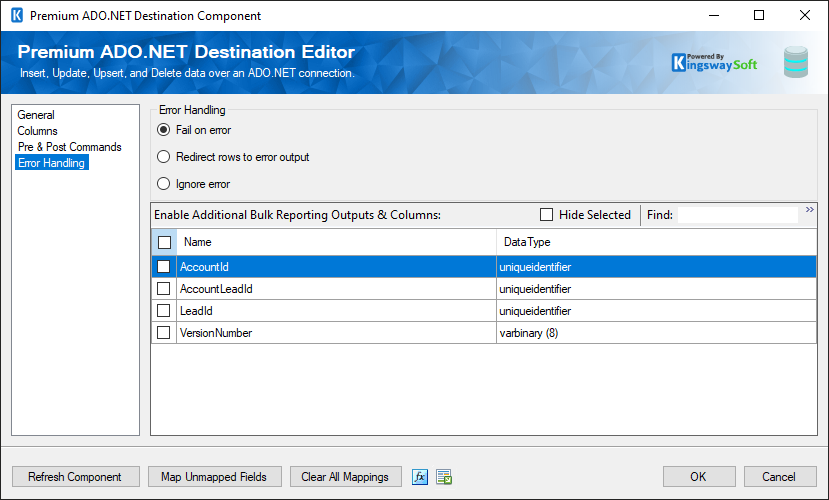Select the Fail on error option
The image size is (829, 500).
[x=195, y=130]
